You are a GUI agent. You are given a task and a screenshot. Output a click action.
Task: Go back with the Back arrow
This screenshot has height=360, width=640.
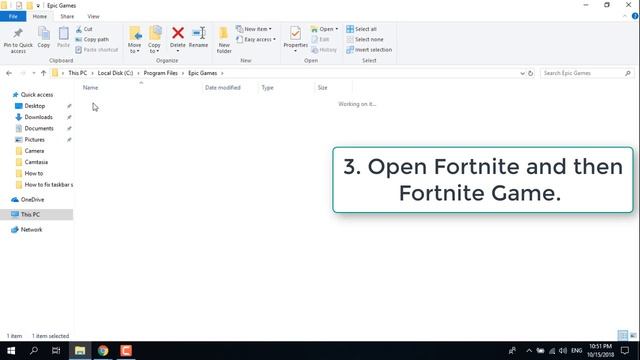9,73
